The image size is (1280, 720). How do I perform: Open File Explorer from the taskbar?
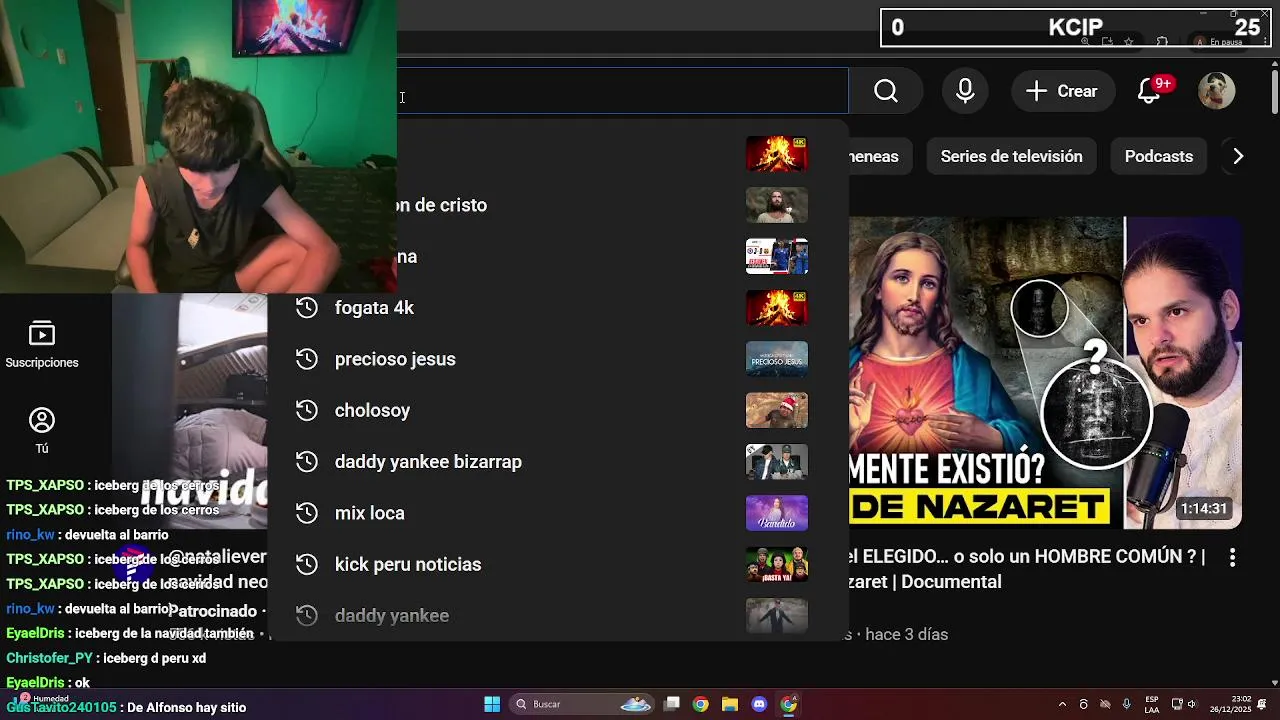tap(730, 704)
